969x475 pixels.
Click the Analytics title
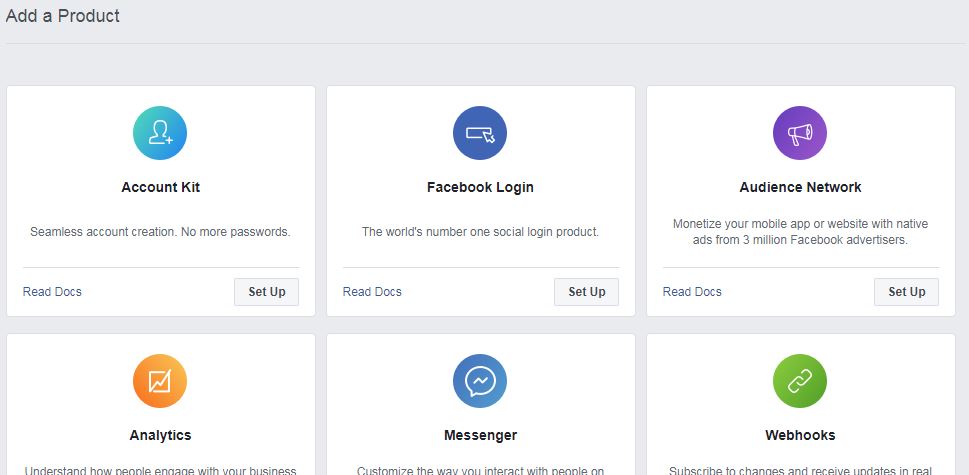161,435
